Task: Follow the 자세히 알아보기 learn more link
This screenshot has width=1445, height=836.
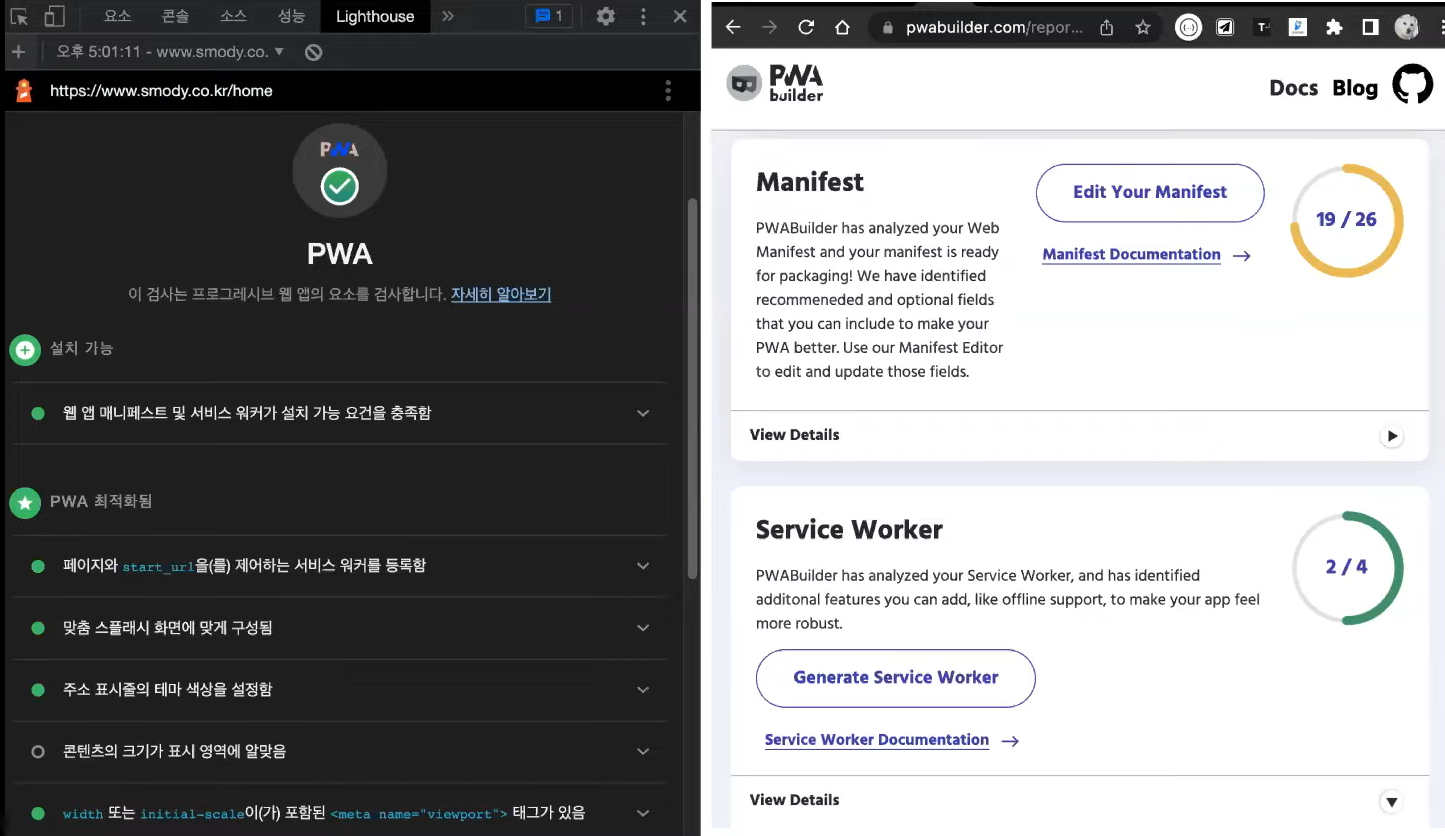Action: pos(501,294)
